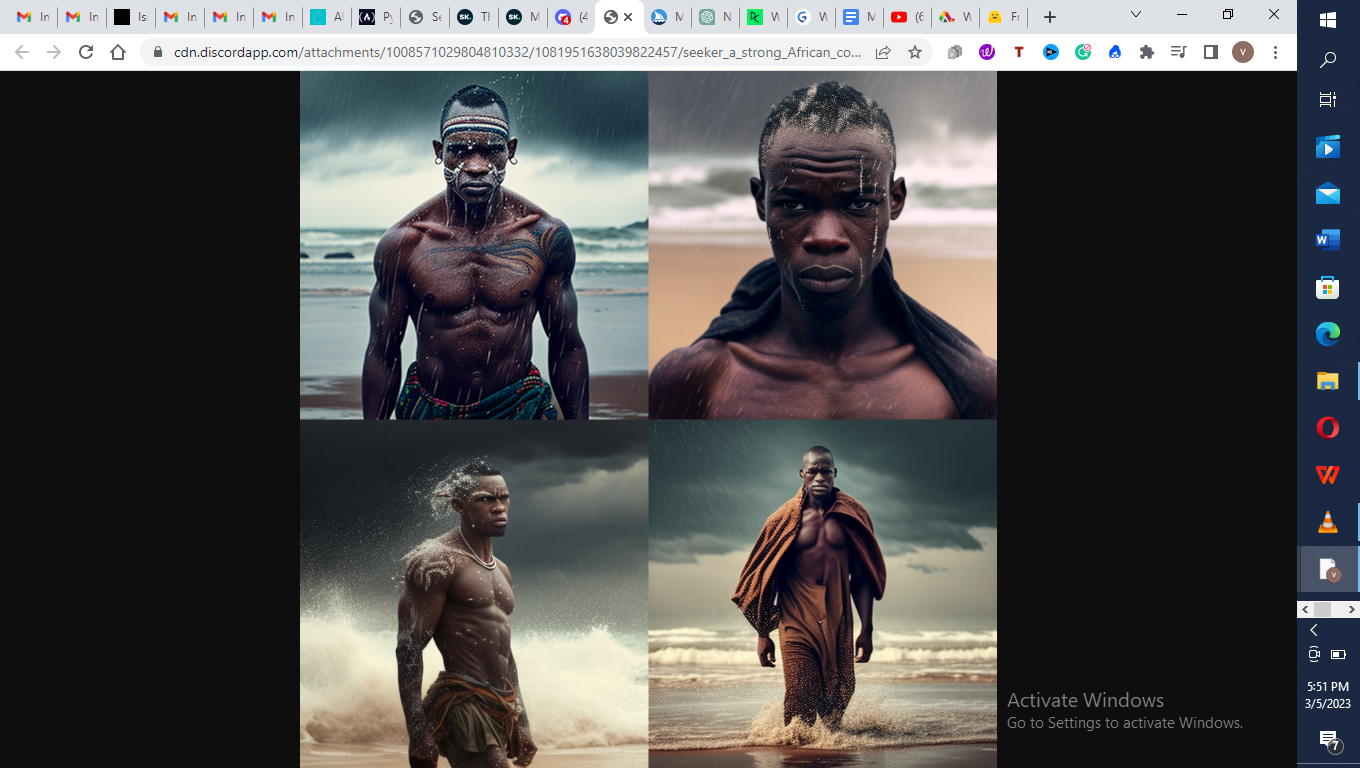
Task: Show hidden system tray icons
Action: pyautogui.click(x=1314, y=630)
